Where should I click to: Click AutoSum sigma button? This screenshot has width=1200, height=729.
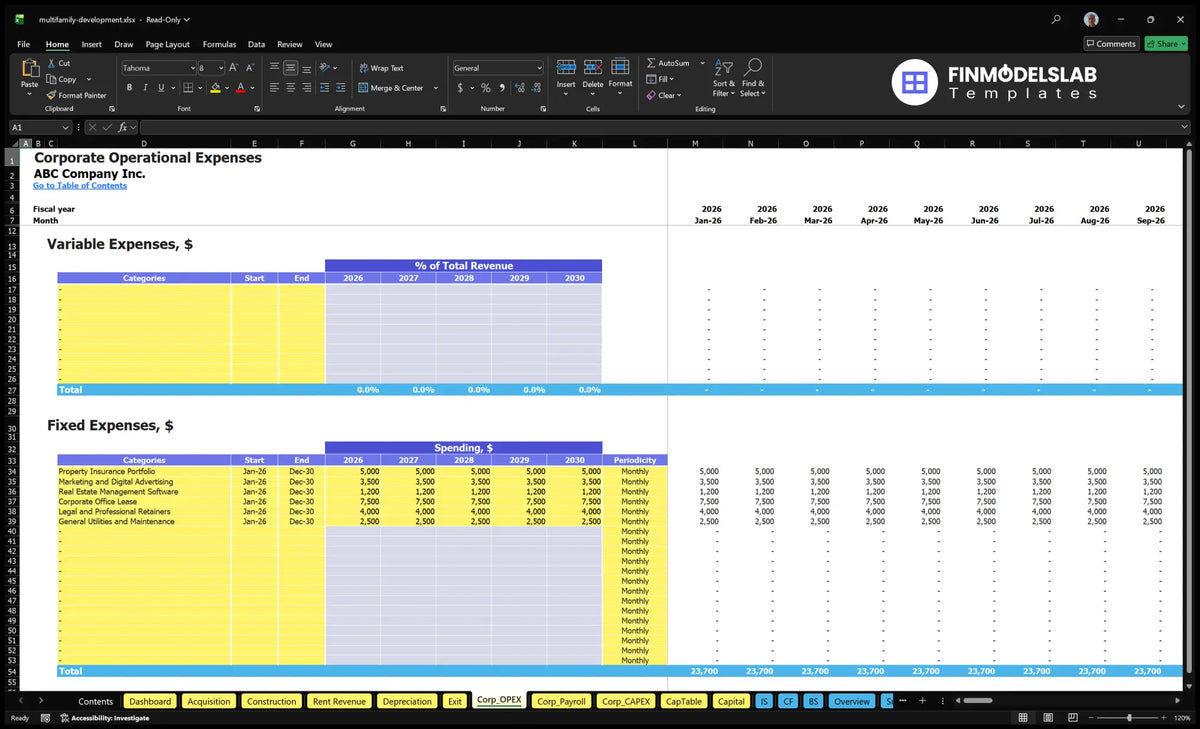[669, 63]
